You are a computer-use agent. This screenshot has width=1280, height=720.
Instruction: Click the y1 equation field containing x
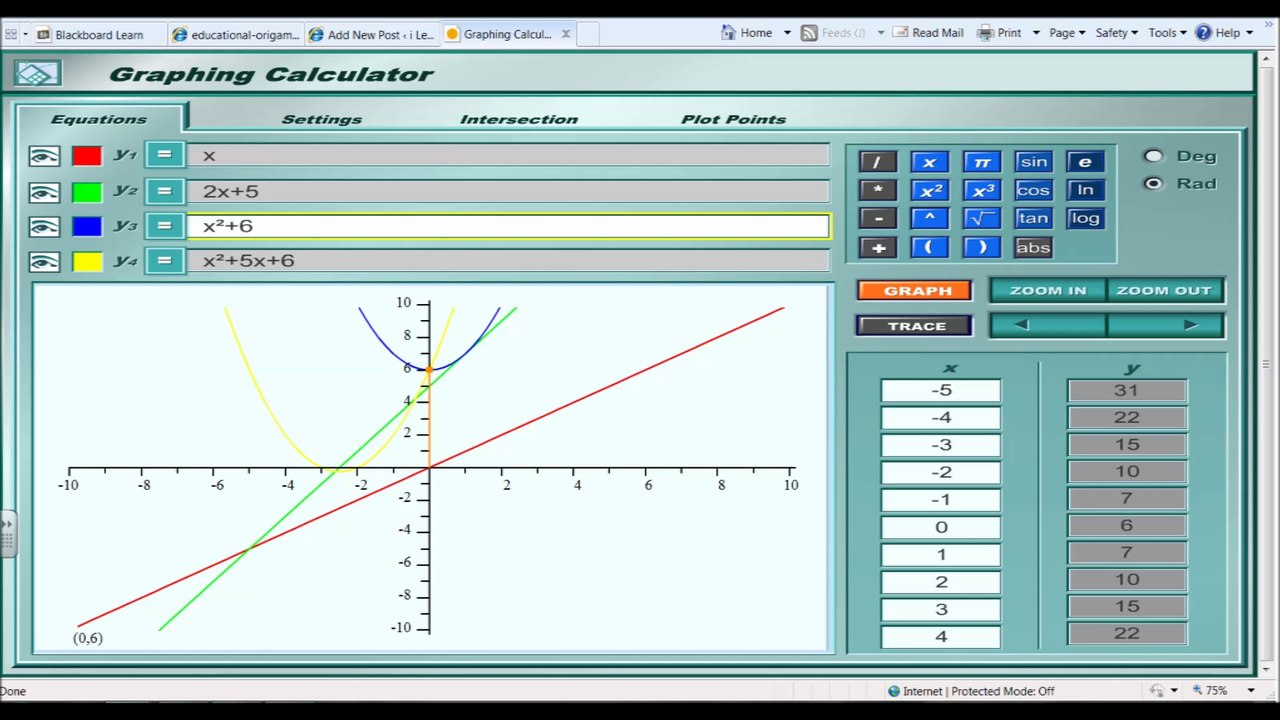508,155
